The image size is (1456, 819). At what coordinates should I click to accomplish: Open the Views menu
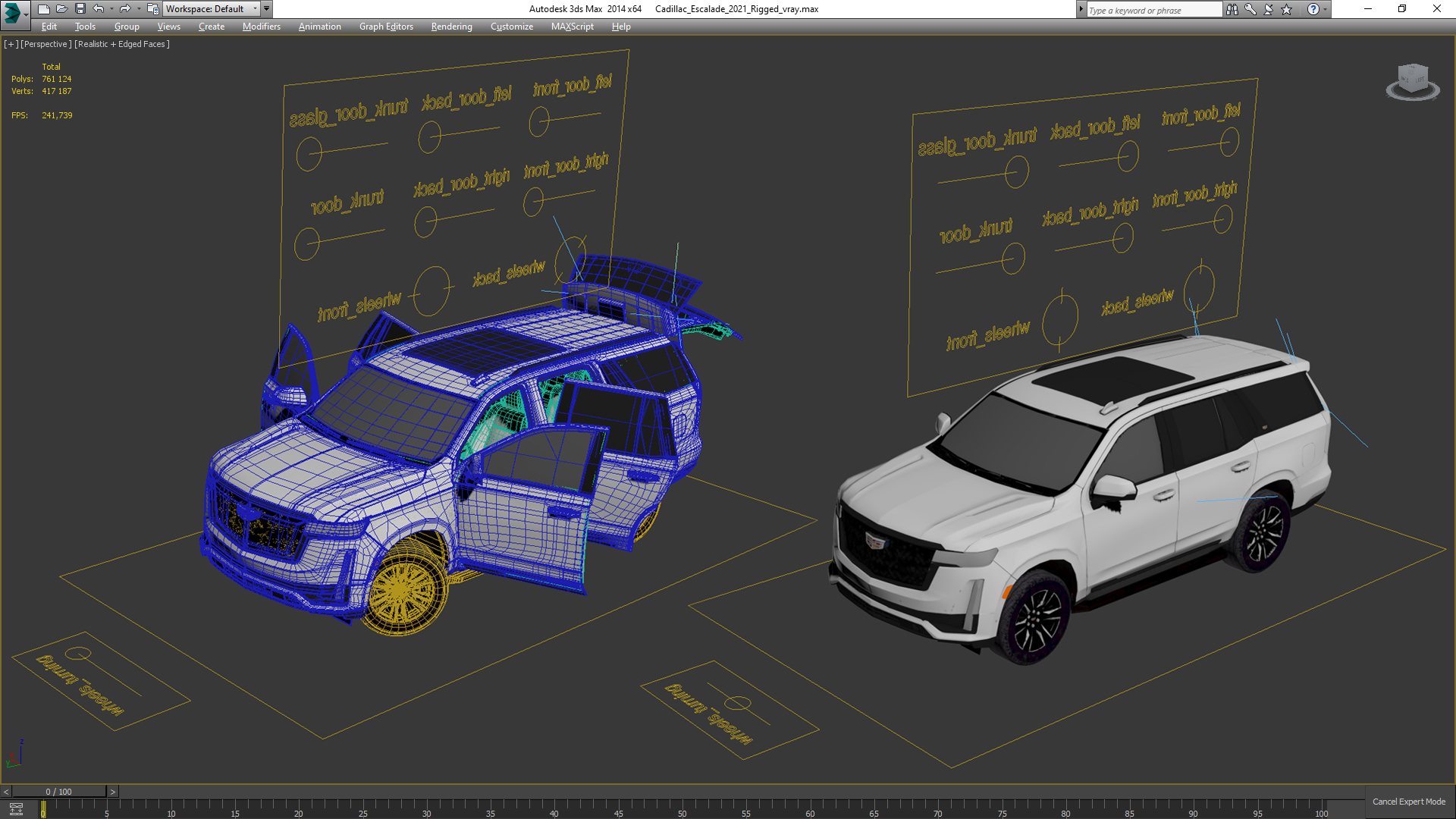(168, 27)
